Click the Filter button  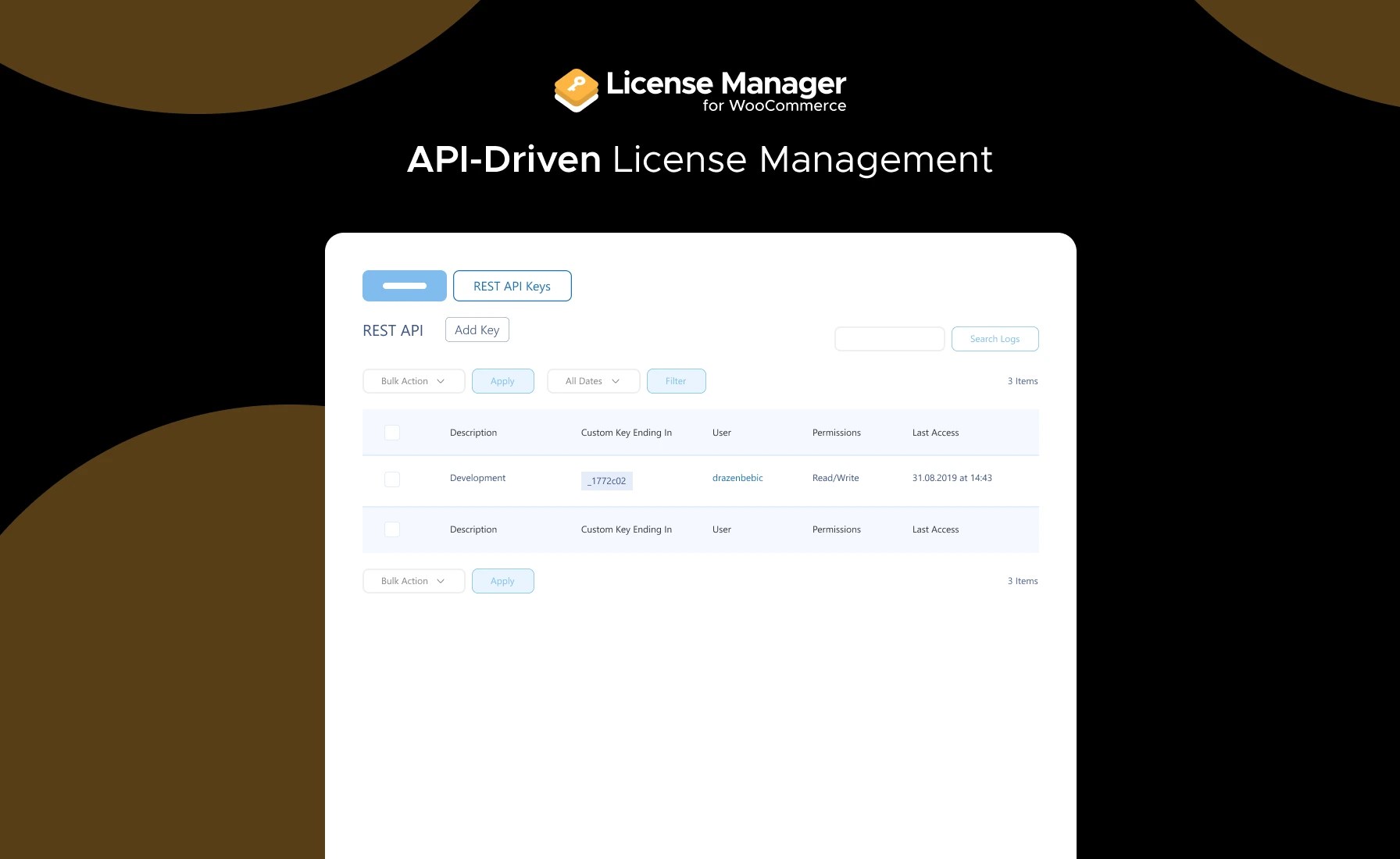[x=676, y=381]
